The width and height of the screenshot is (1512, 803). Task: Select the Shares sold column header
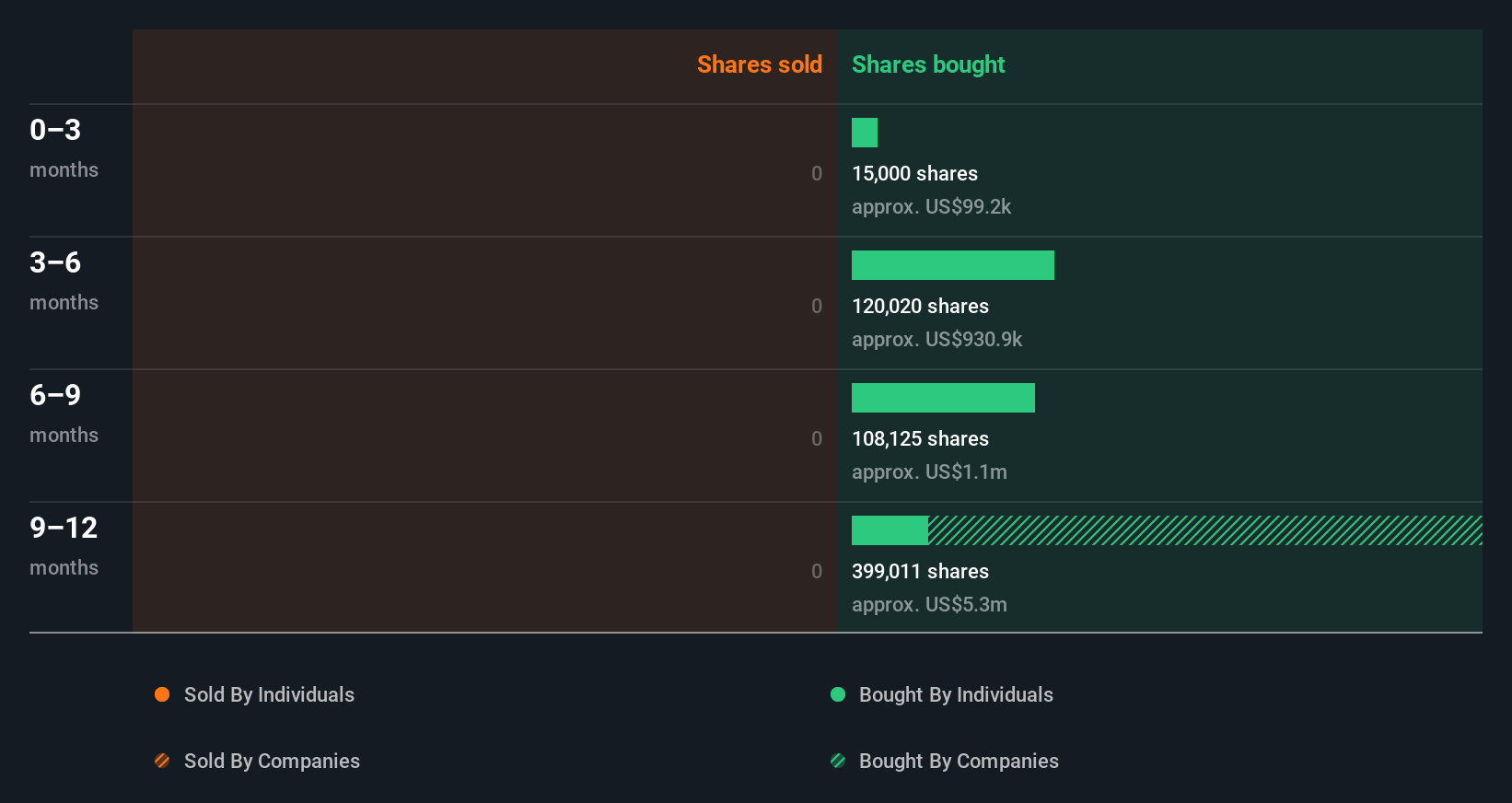pyautogui.click(x=759, y=64)
